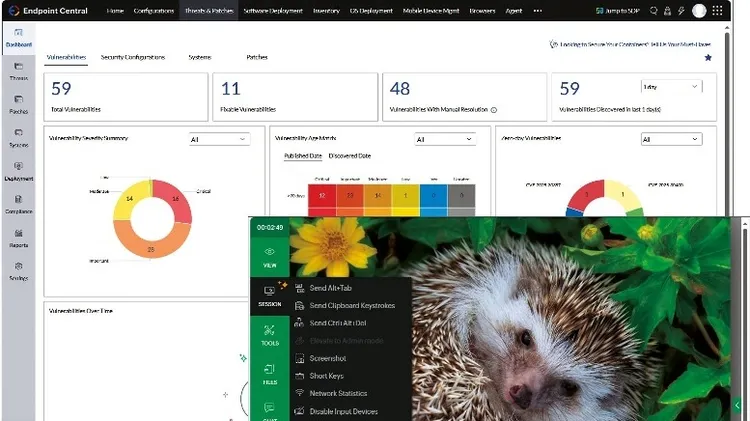Open Settings from the left sidebar
Screen dimensions: 750x421
pyautogui.click(x=18, y=269)
